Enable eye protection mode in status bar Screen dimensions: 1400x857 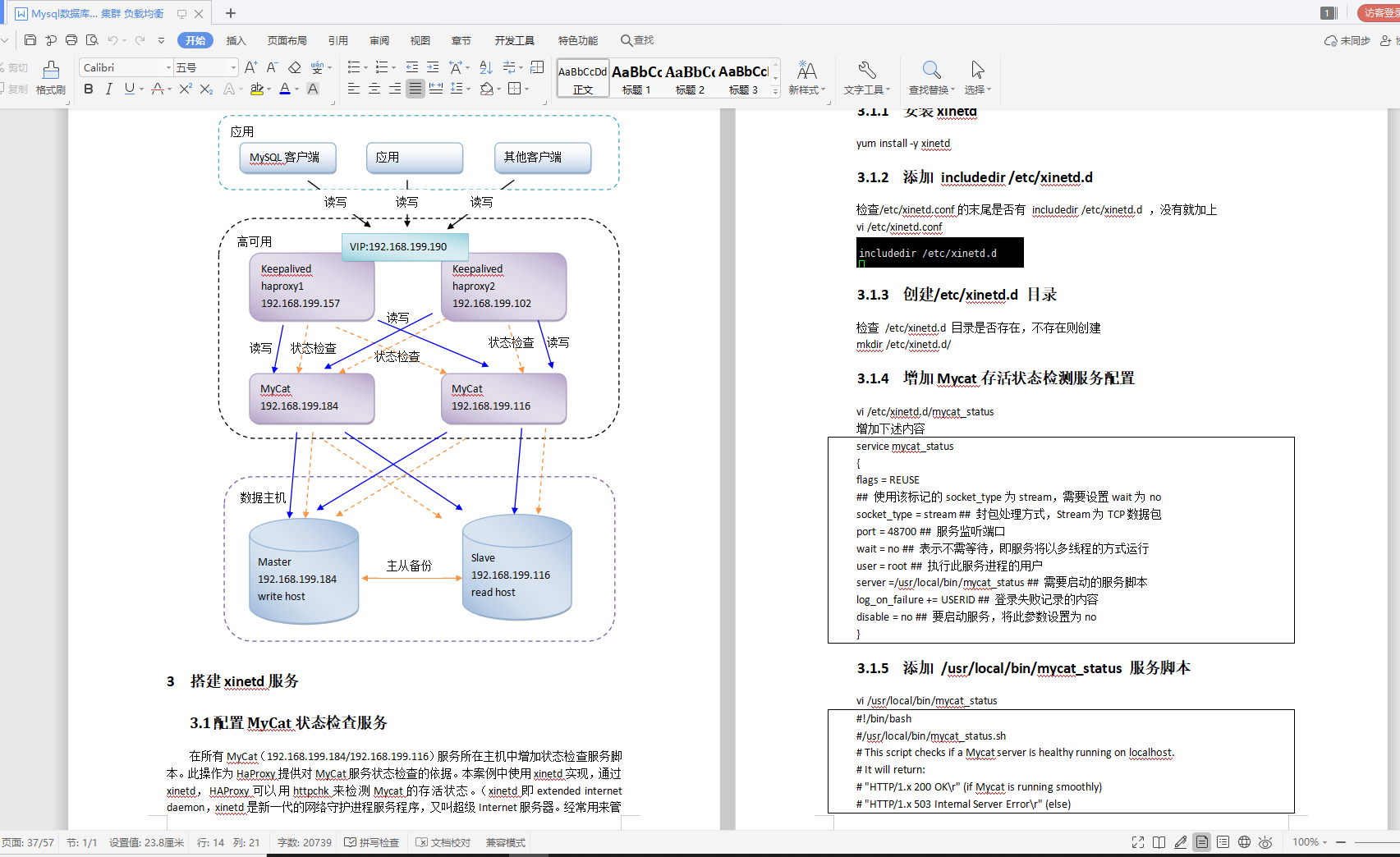[x=1265, y=842]
